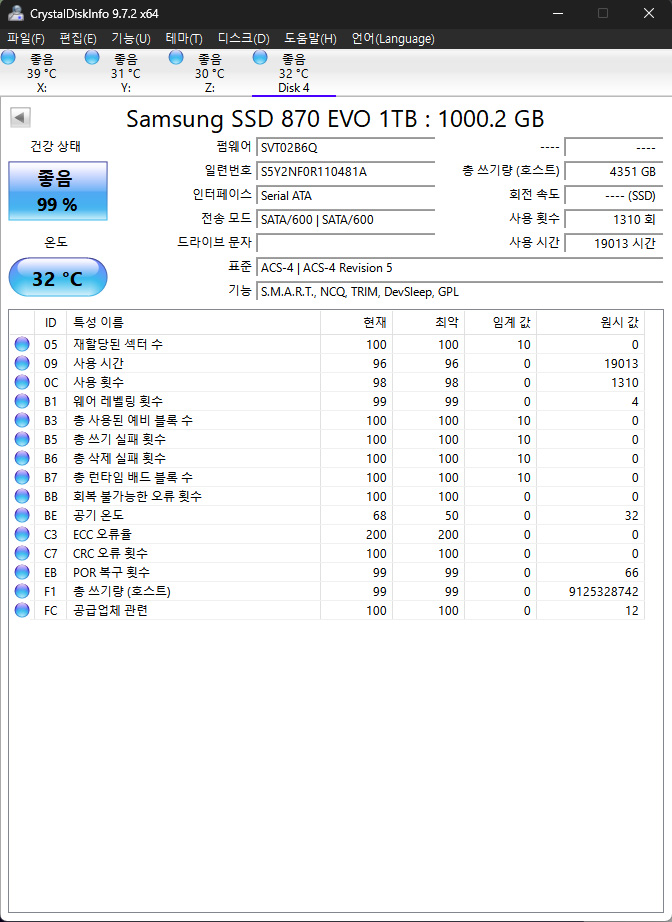Click status orb for attribute FC

point(22,610)
